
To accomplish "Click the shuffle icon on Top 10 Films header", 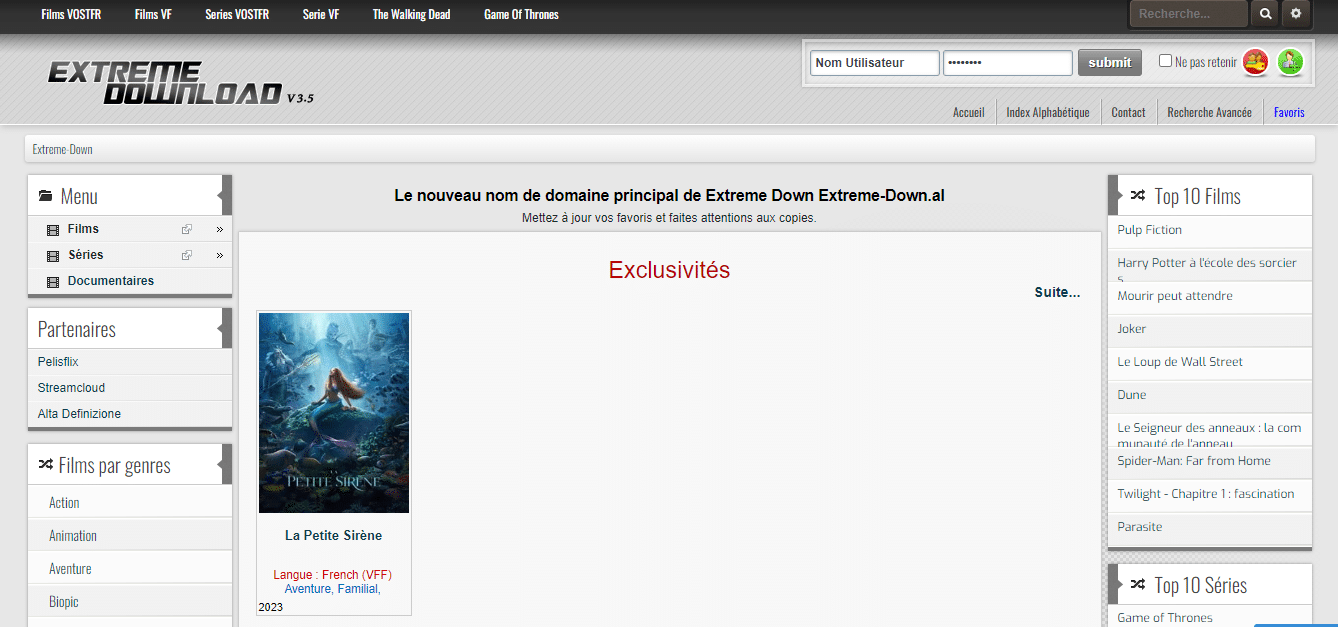I will [x=1136, y=195].
